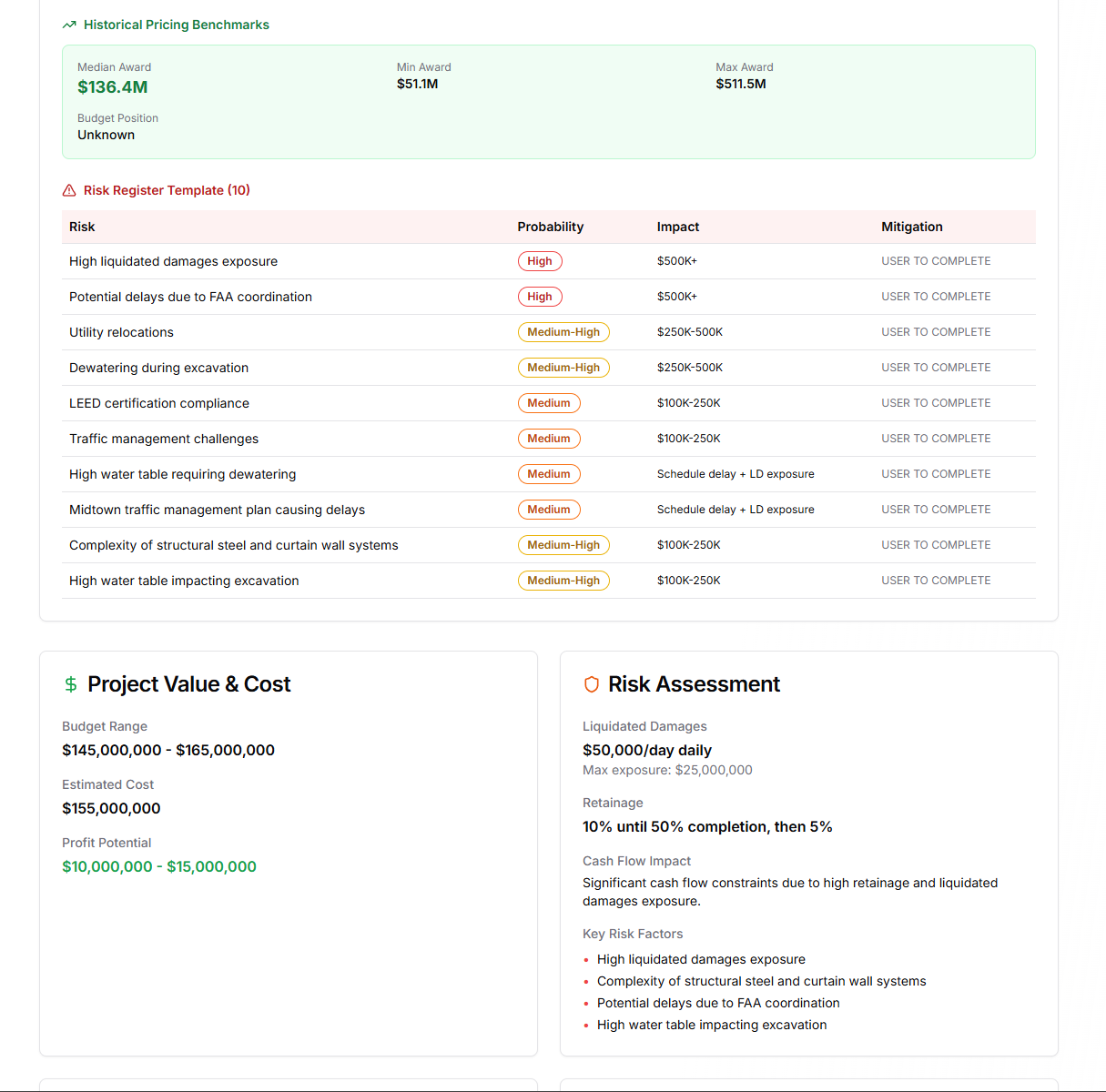Click the warning triangle icon near Risk Register Template
This screenshot has height=1092, width=1106.
coord(69,189)
